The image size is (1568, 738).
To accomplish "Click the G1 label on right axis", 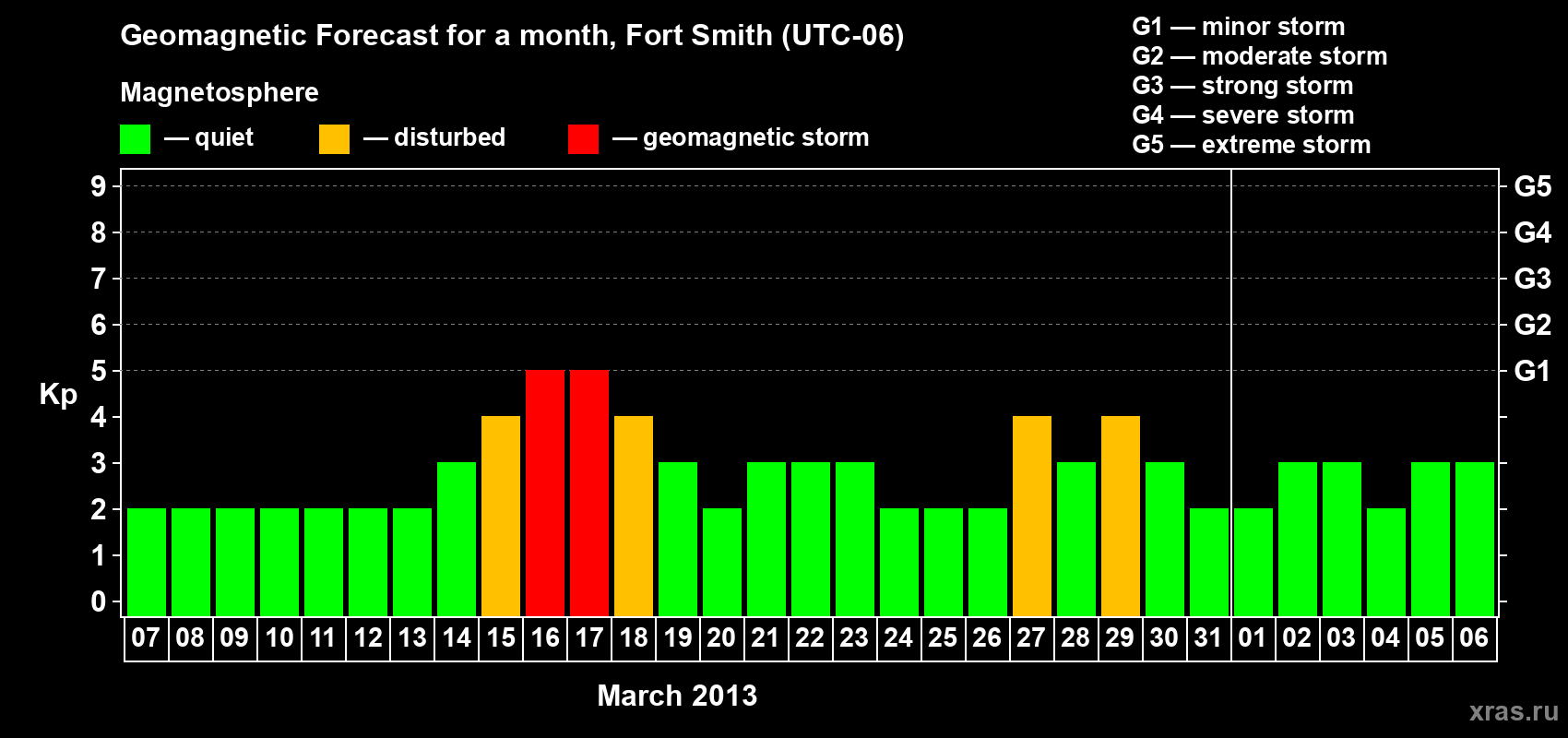I will [x=1533, y=371].
